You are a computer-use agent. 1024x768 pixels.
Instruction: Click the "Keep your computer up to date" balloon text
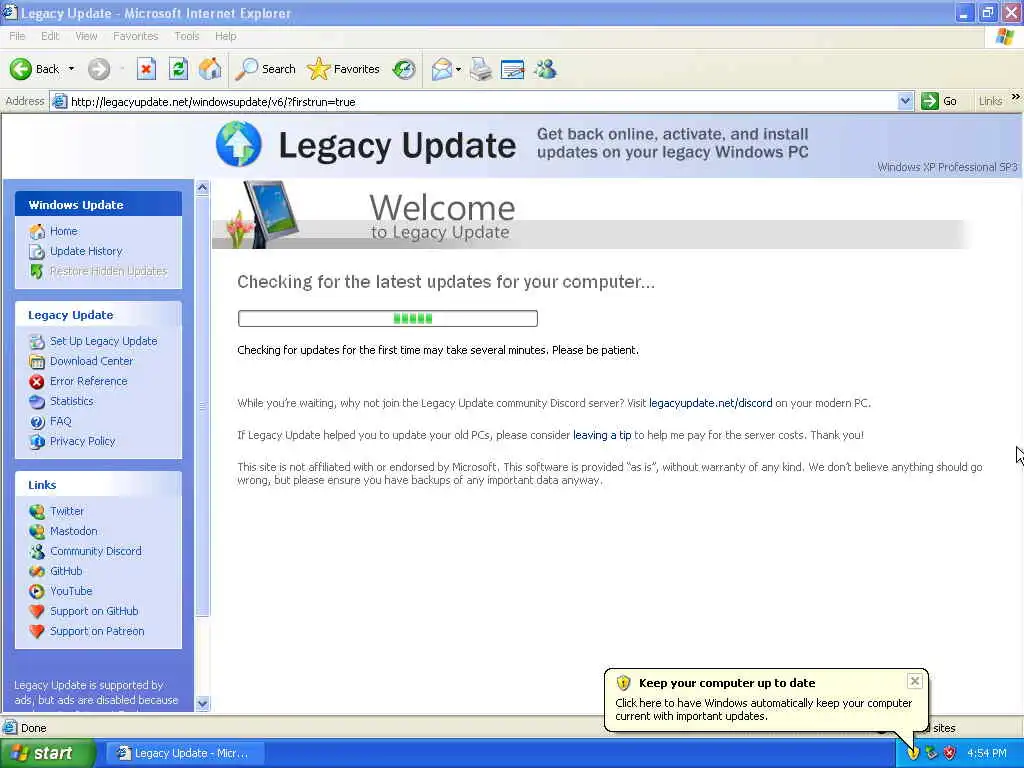pyautogui.click(x=727, y=683)
